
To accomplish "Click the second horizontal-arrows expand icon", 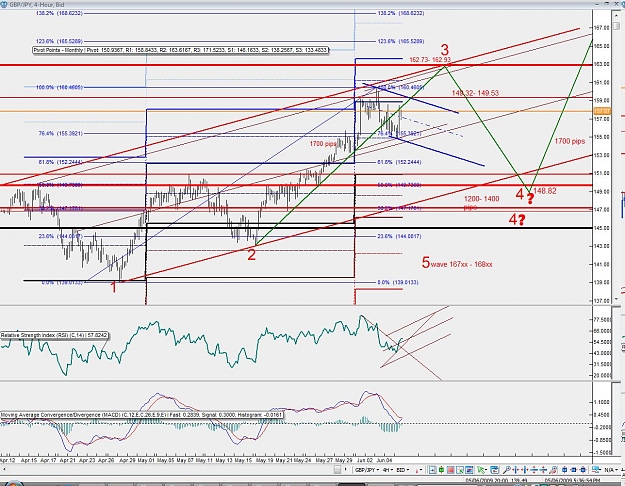I will [x=525, y=470].
